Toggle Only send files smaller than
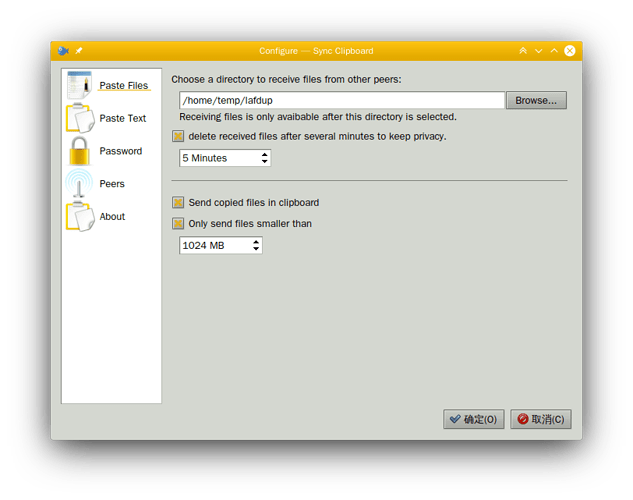633x500 pixels. (179, 224)
